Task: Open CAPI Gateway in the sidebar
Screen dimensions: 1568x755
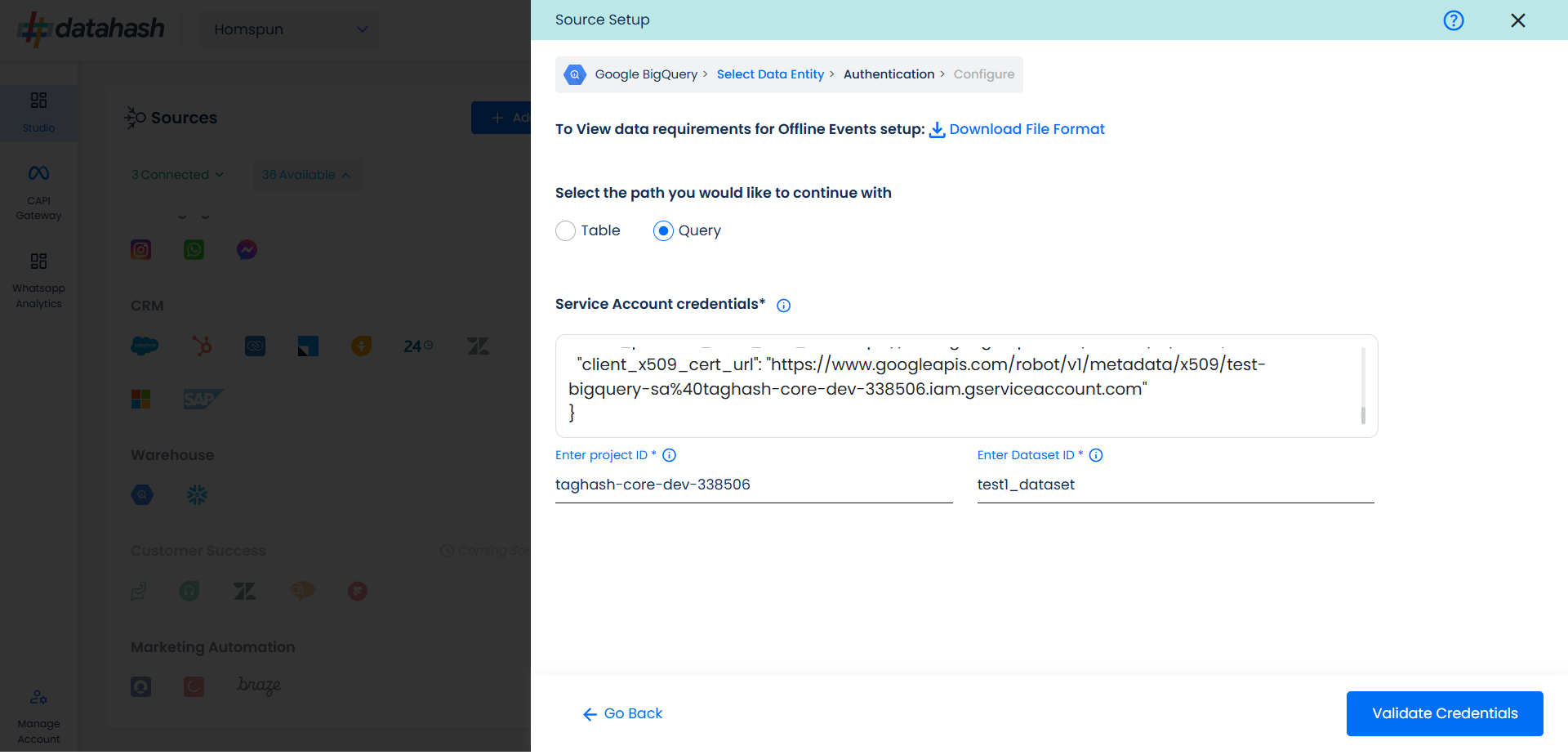Action: point(38,193)
